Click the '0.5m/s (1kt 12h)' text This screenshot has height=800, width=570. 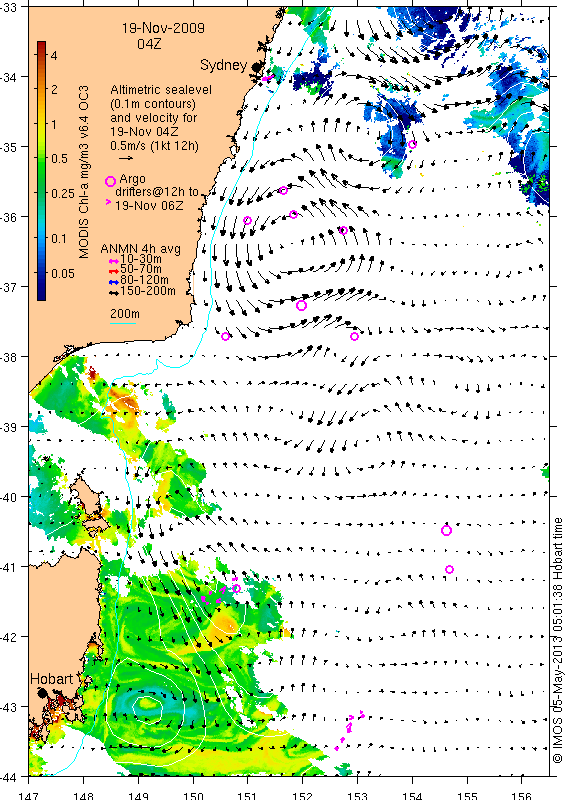click(x=155, y=146)
